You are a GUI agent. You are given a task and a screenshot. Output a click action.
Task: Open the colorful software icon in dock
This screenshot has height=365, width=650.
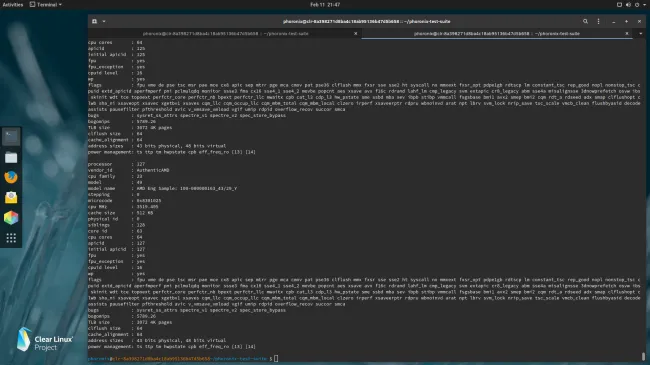(x=11, y=218)
